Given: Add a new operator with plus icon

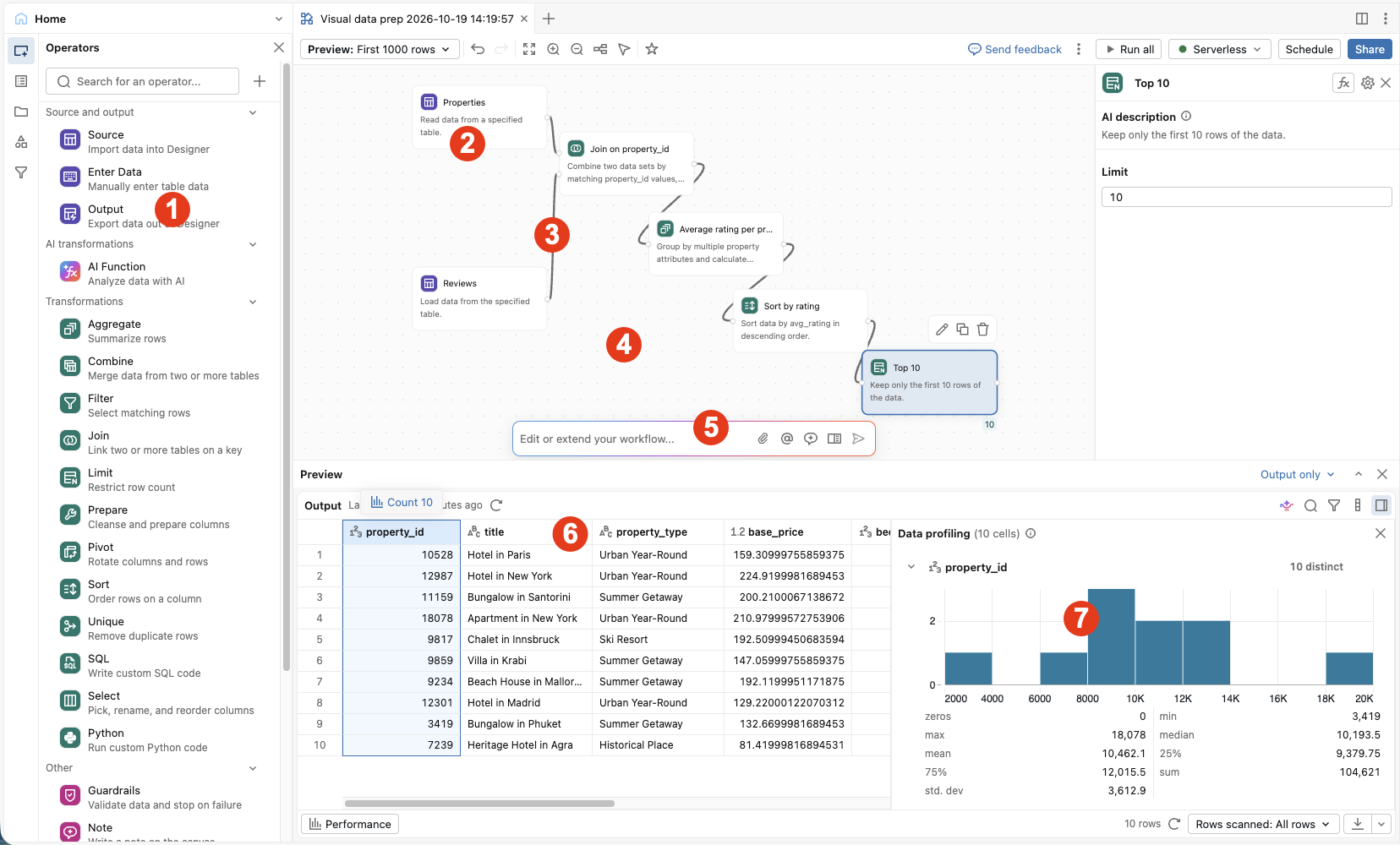Looking at the screenshot, I should [x=260, y=81].
